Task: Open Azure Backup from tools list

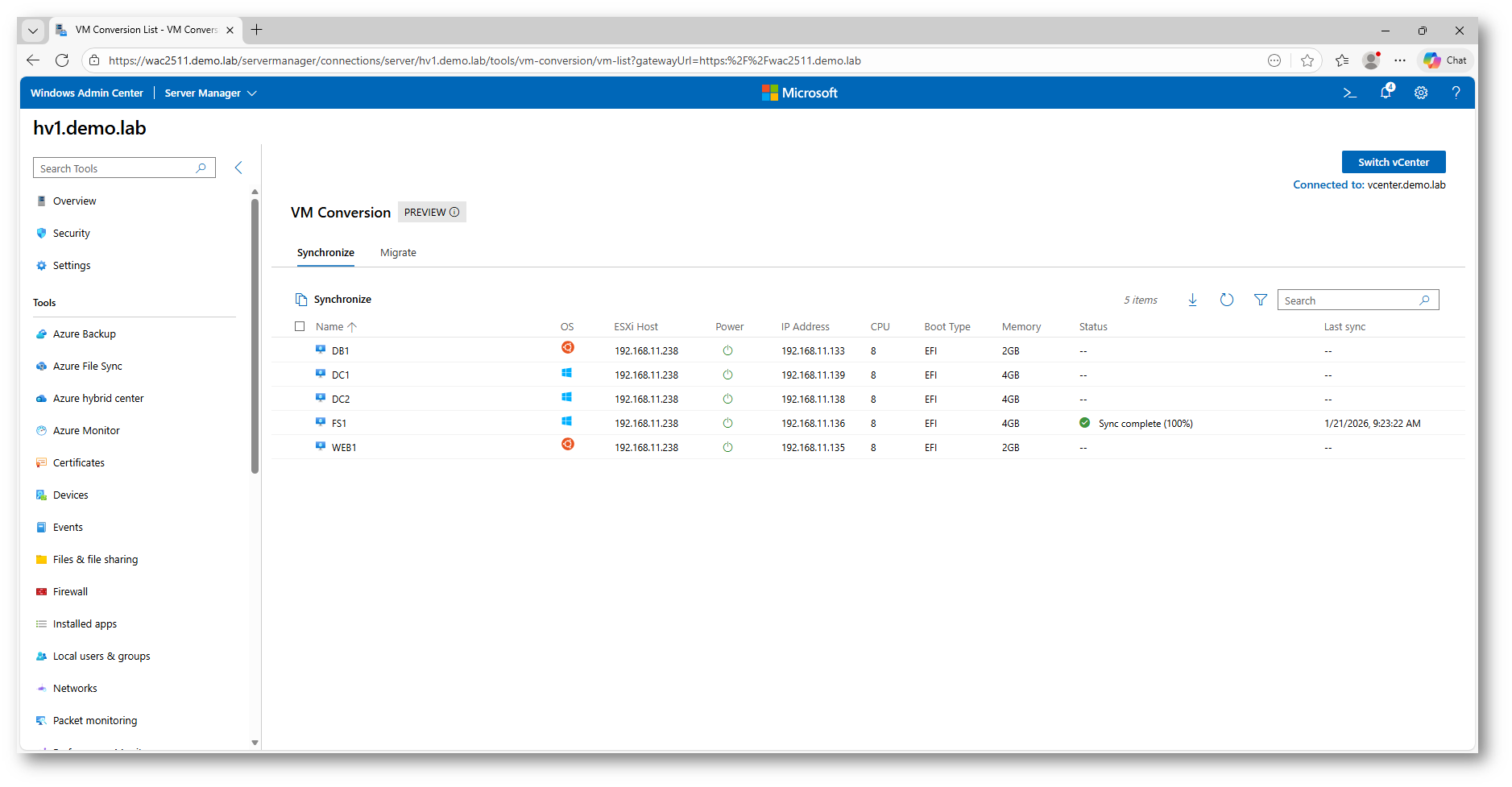Action: [x=84, y=334]
